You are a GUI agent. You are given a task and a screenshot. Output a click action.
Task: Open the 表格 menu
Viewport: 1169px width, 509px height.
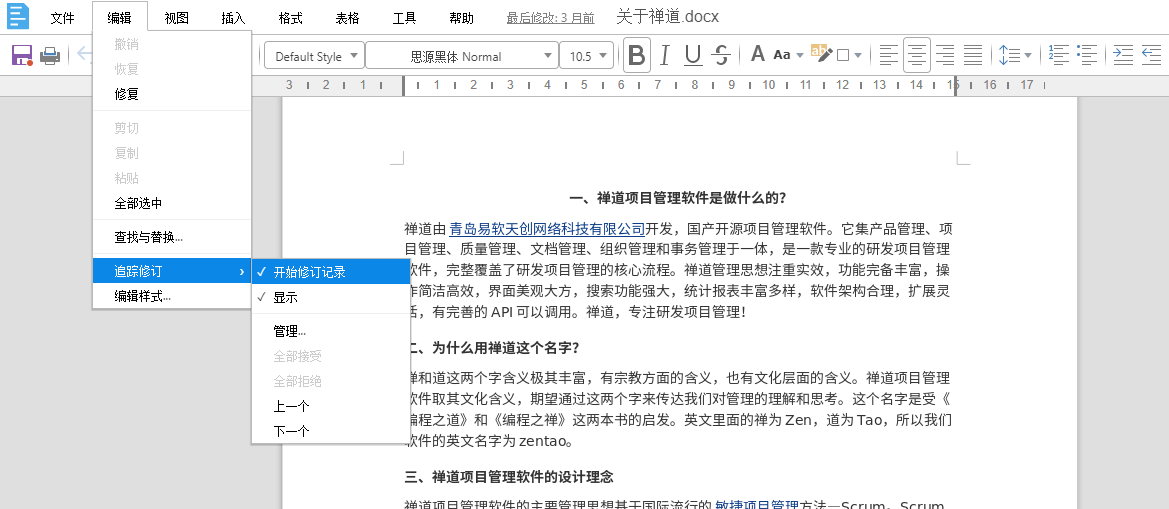347,18
